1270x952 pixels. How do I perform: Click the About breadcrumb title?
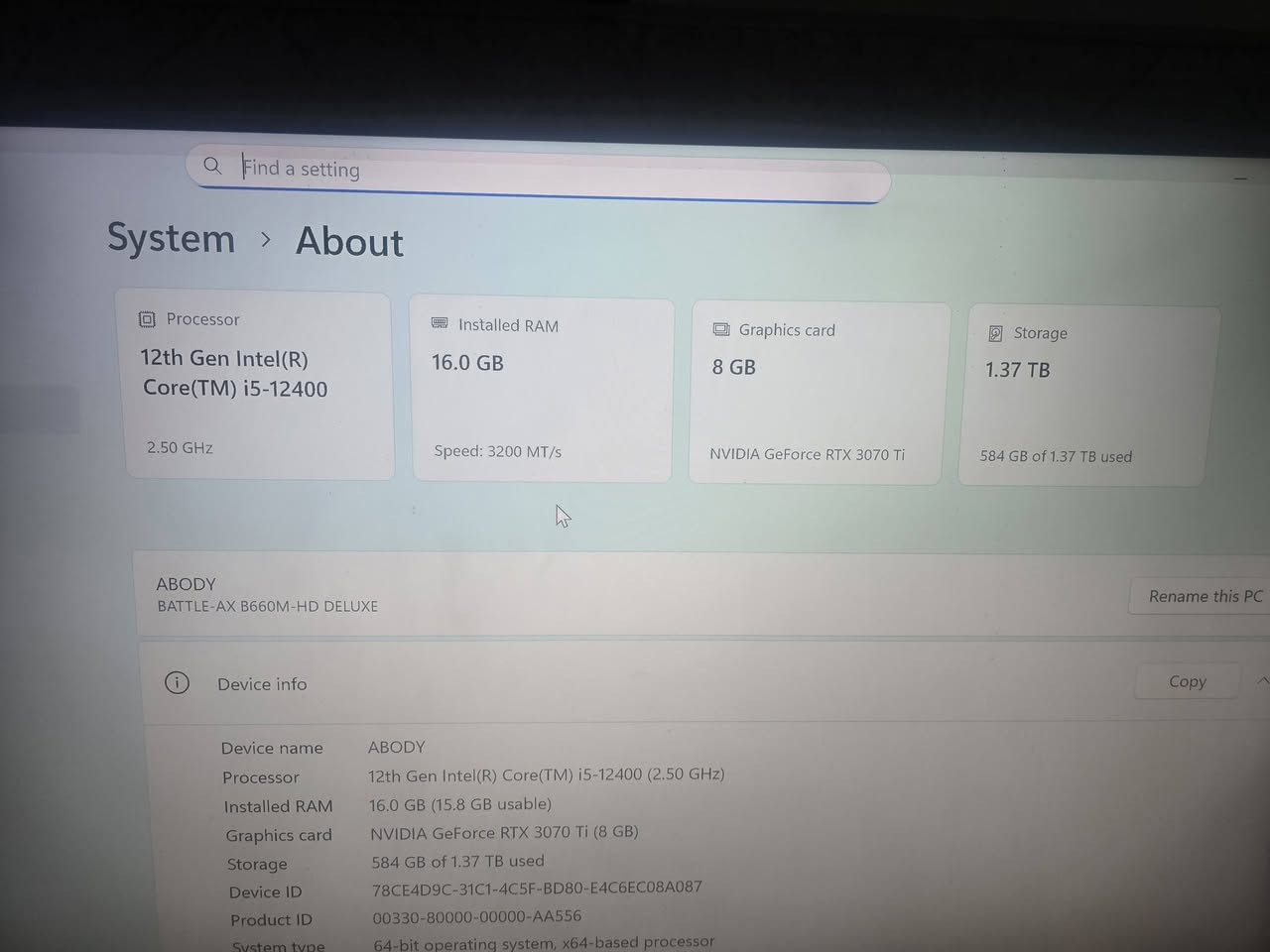pyautogui.click(x=349, y=242)
